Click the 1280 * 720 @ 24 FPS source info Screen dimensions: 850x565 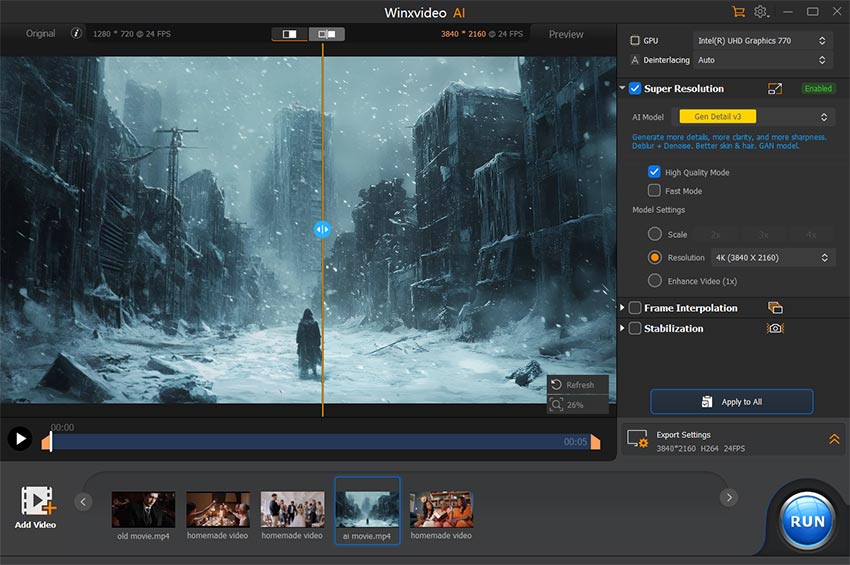coord(132,34)
